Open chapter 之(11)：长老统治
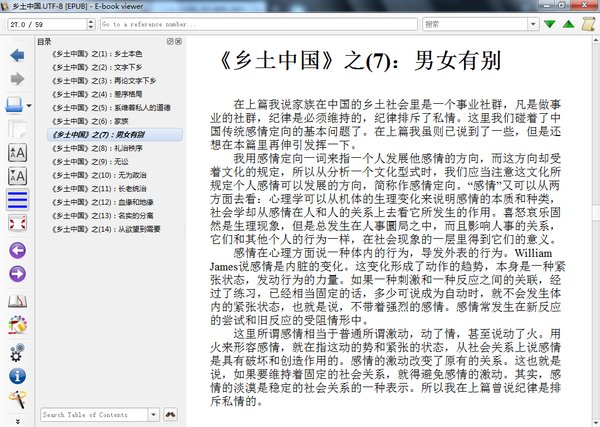This screenshot has width=600, height=427. (x=99, y=189)
